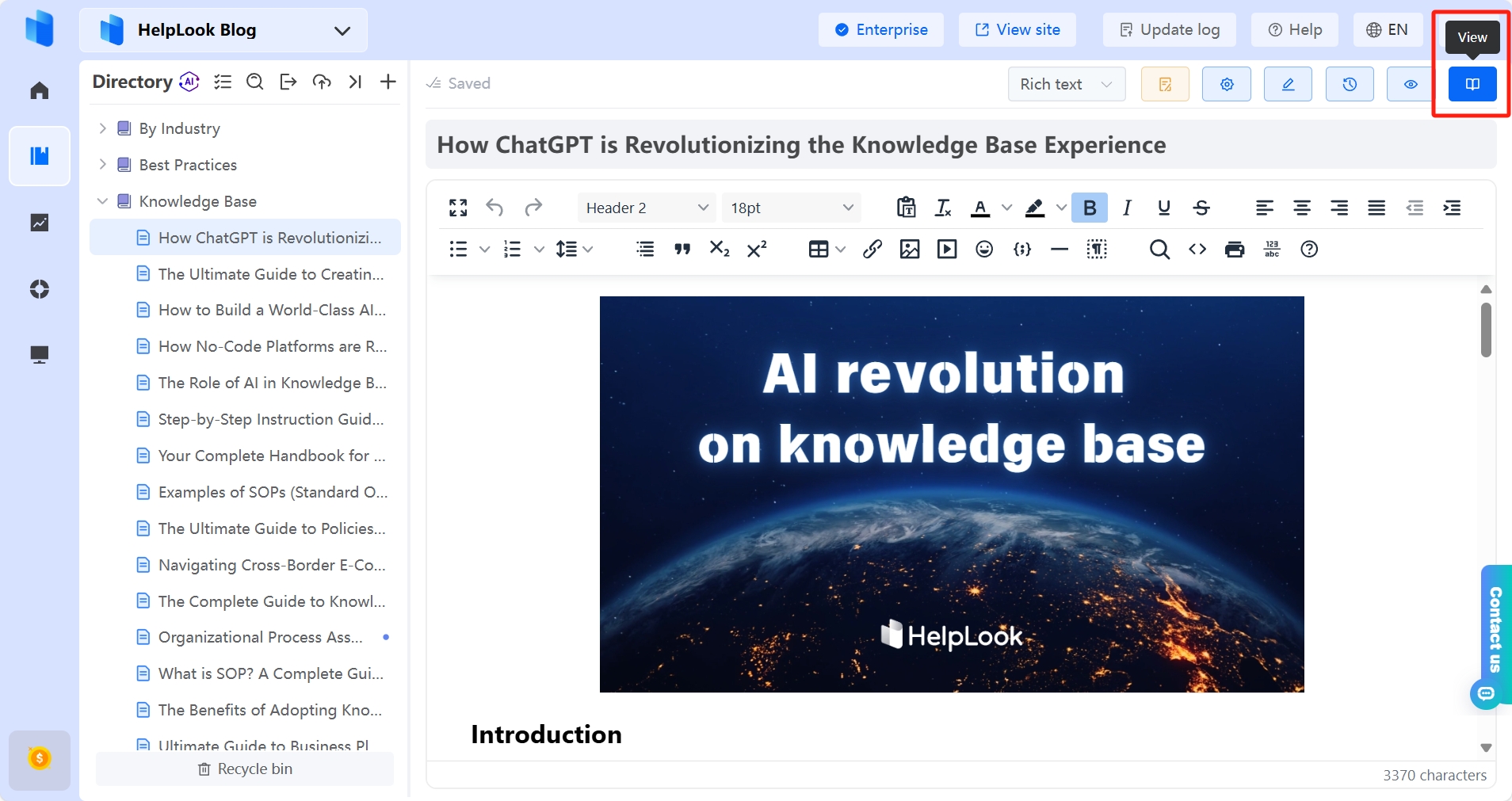Click the Enterprise plan button
The image size is (1512, 801).
click(x=881, y=30)
